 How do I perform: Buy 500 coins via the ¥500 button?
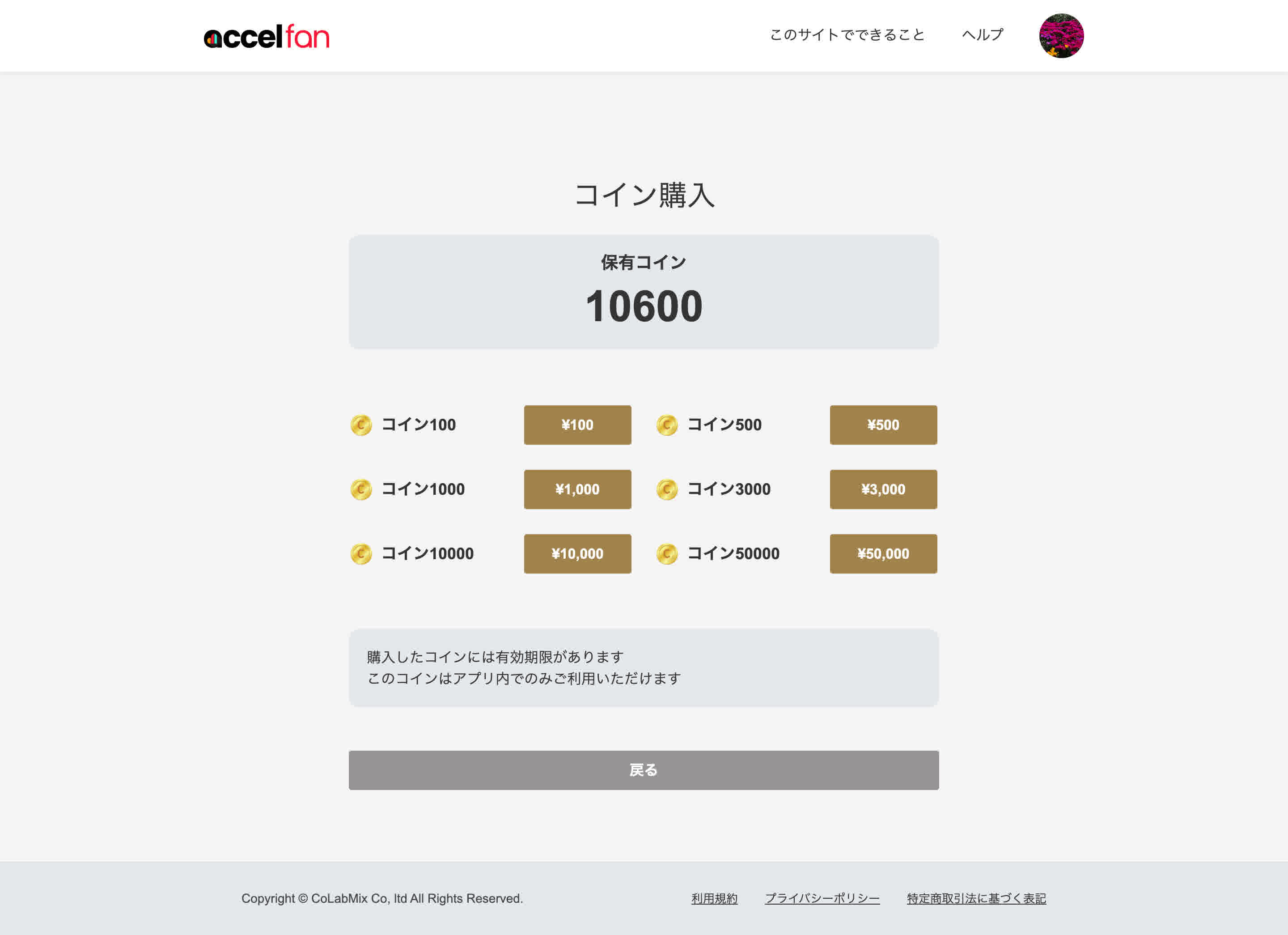(x=884, y=425)
